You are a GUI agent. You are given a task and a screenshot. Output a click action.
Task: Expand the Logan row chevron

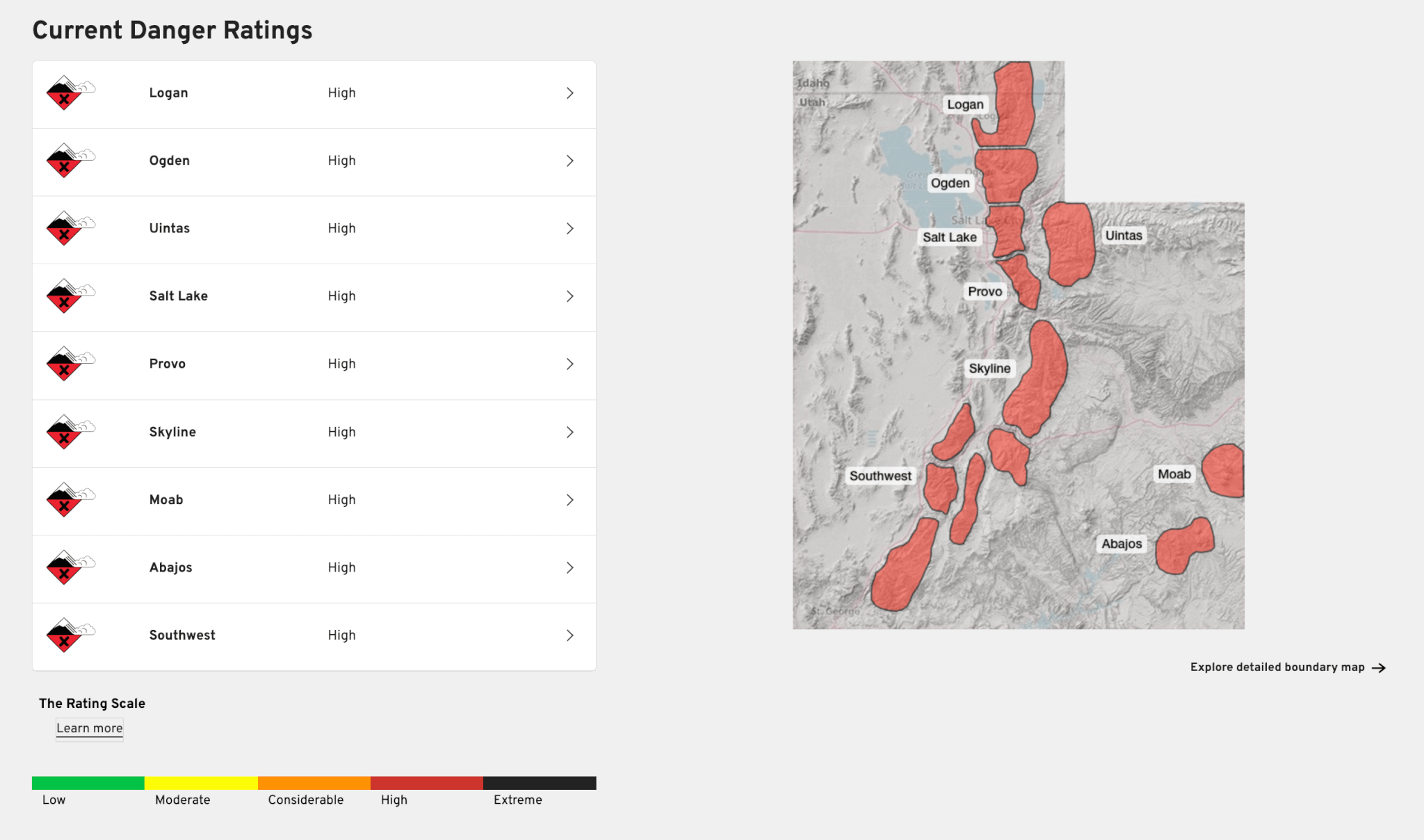click(x=570, y=93)
